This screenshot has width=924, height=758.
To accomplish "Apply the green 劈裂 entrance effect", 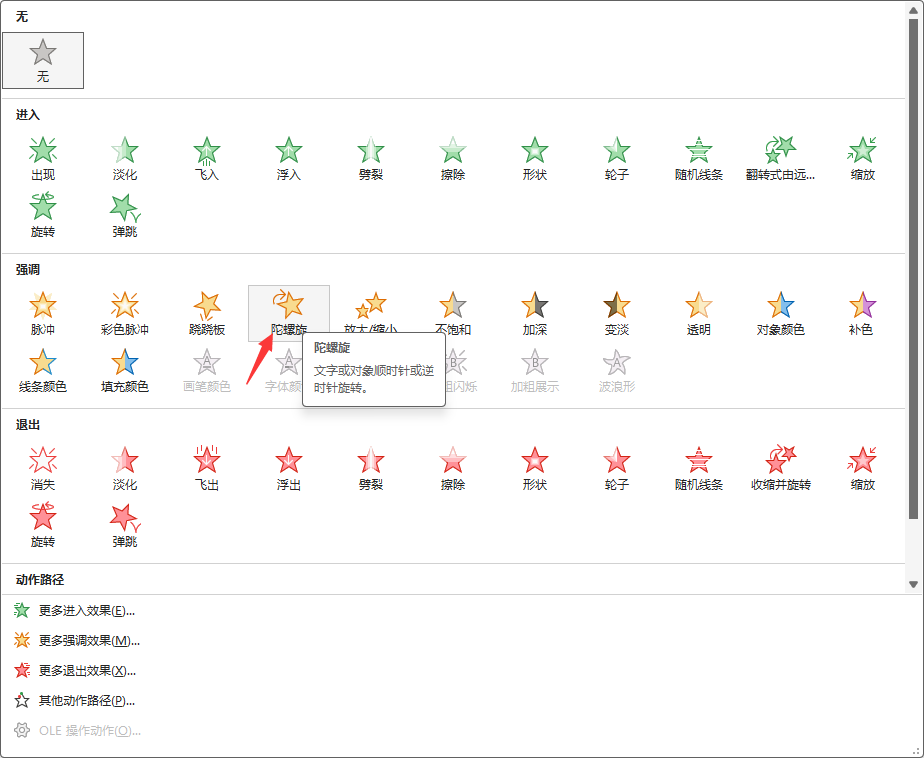I will point(371,159).
